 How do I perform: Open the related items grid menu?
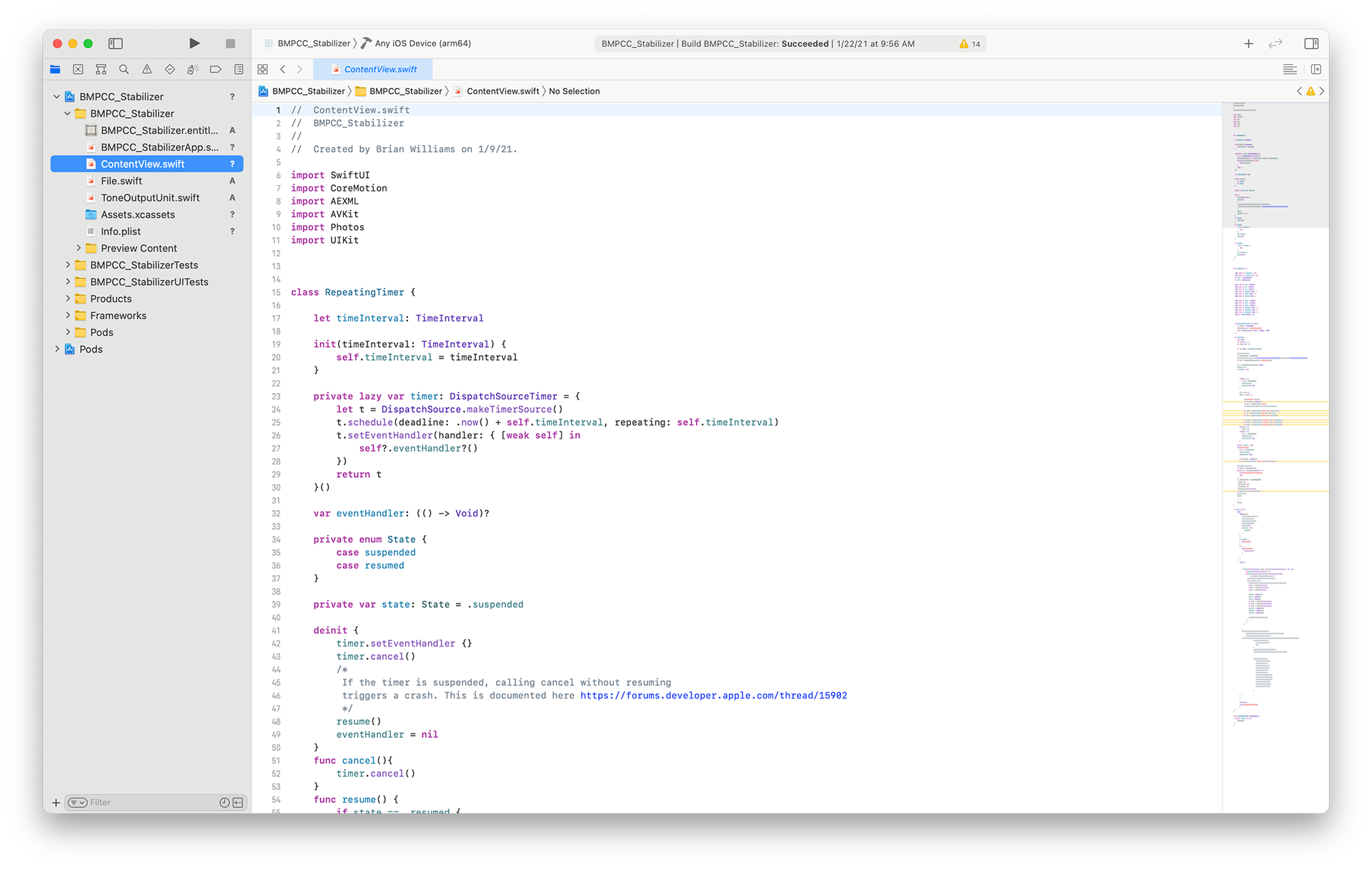(263, 69)
